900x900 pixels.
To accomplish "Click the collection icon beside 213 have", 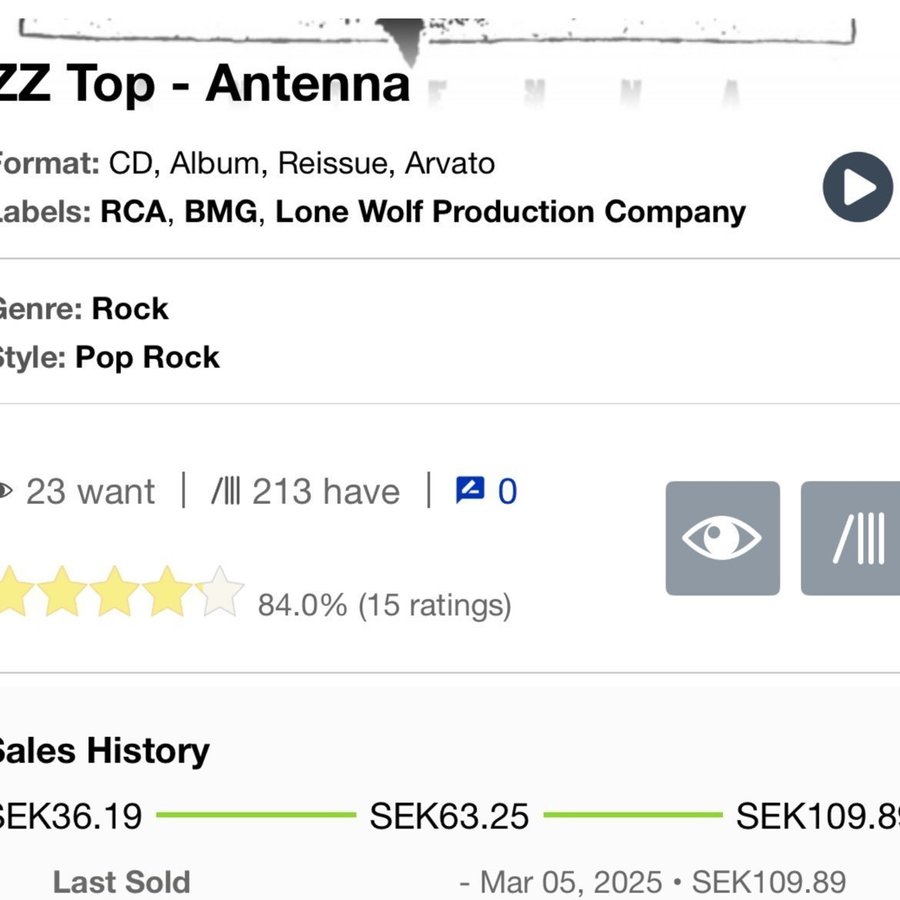I will 225,491.
